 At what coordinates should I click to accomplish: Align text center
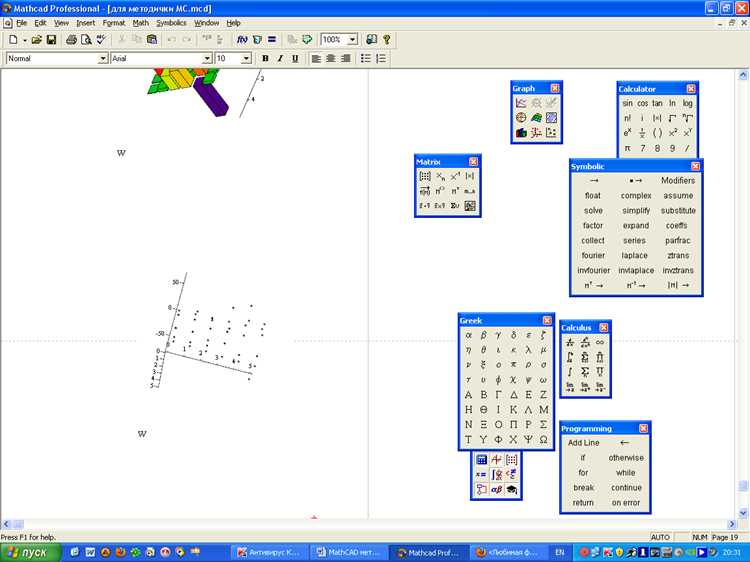[x=331, y=58]
